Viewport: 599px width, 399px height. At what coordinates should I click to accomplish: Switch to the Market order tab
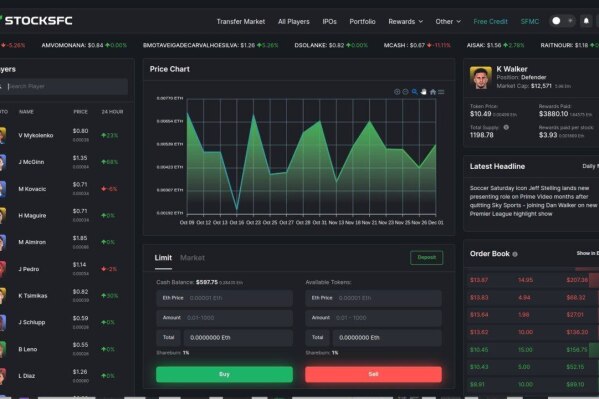click(x=192, y=258)
